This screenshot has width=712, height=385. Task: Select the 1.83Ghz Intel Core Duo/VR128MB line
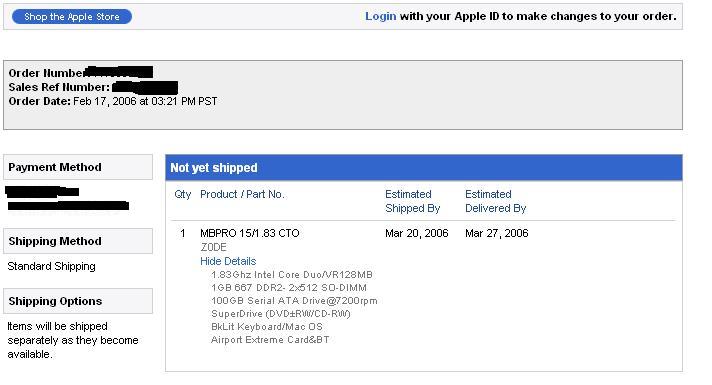click(292, 275)
